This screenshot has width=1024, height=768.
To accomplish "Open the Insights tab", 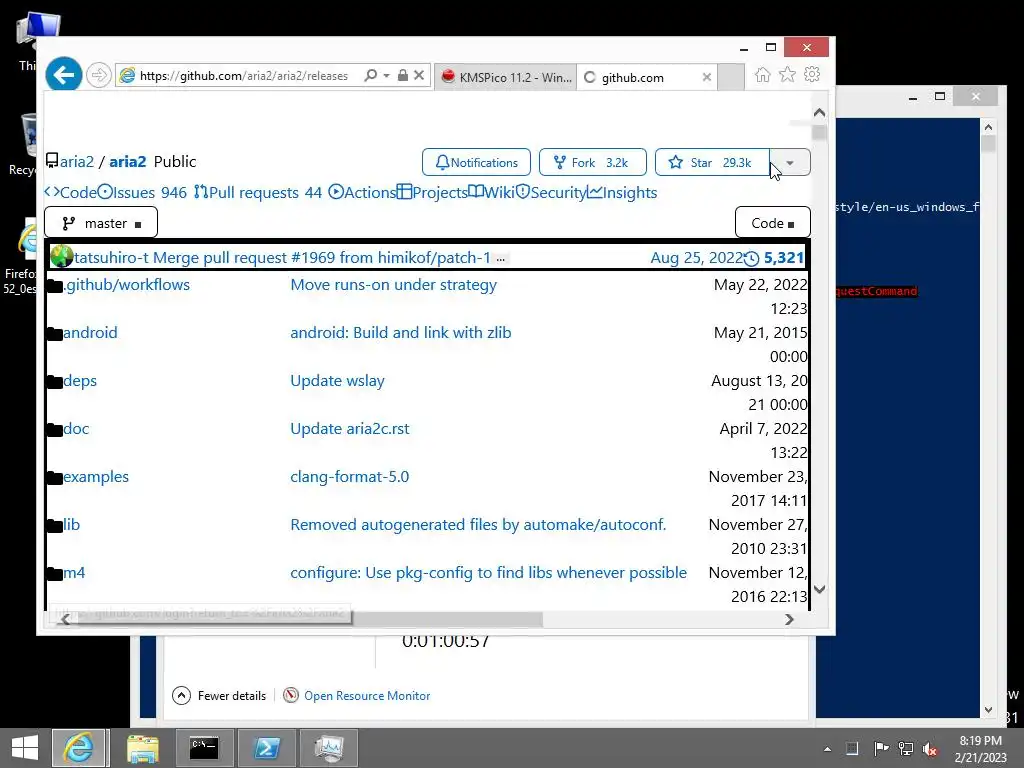I will pos(622,193).
